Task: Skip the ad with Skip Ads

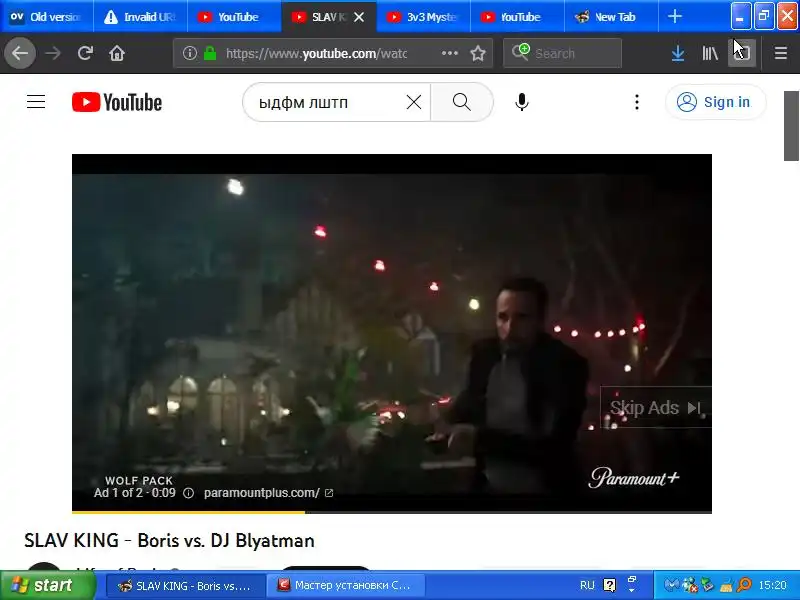Action: pyautogui.click(x=656, y=408)
